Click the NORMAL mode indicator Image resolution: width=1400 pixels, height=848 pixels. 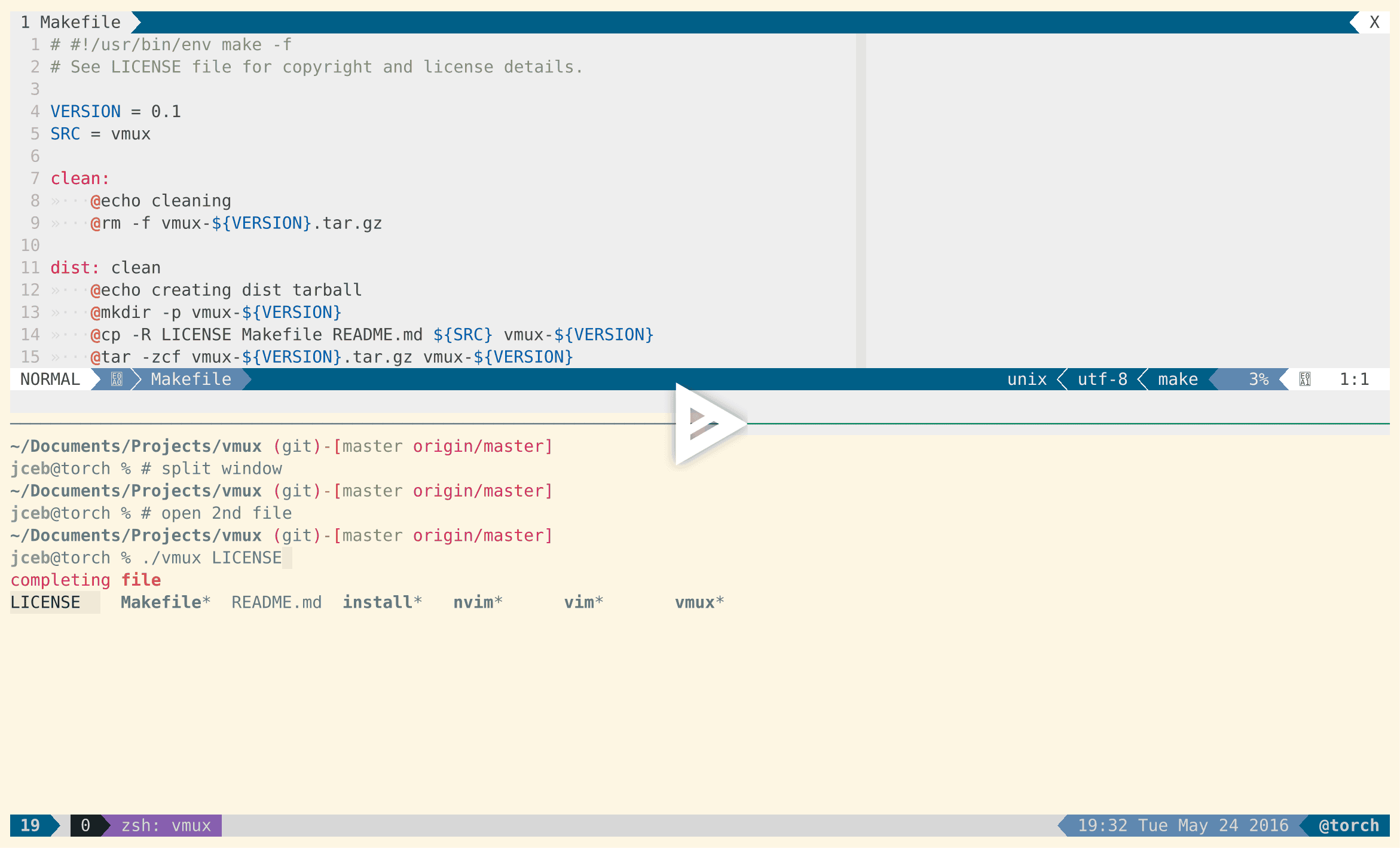49,379
